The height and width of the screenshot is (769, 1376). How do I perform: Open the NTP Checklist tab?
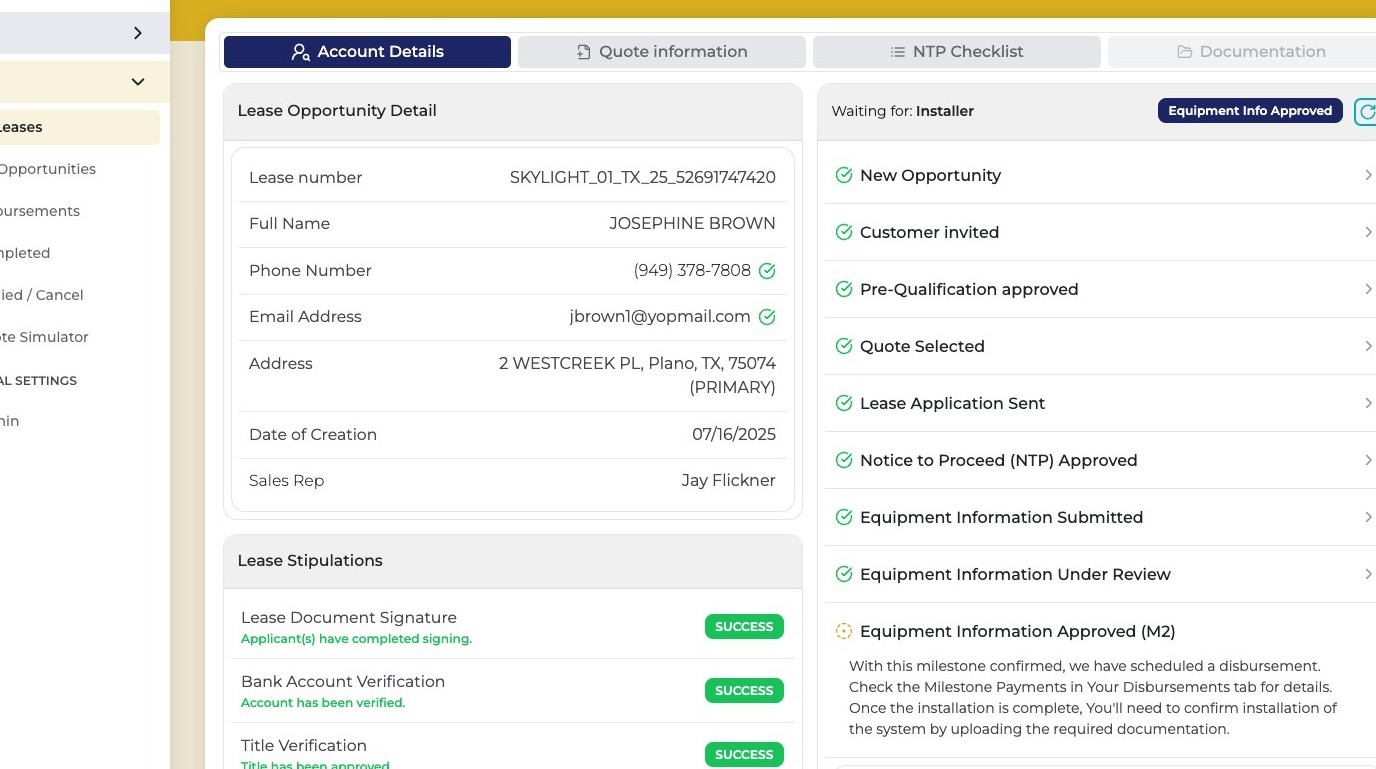[x=957, y=52]
